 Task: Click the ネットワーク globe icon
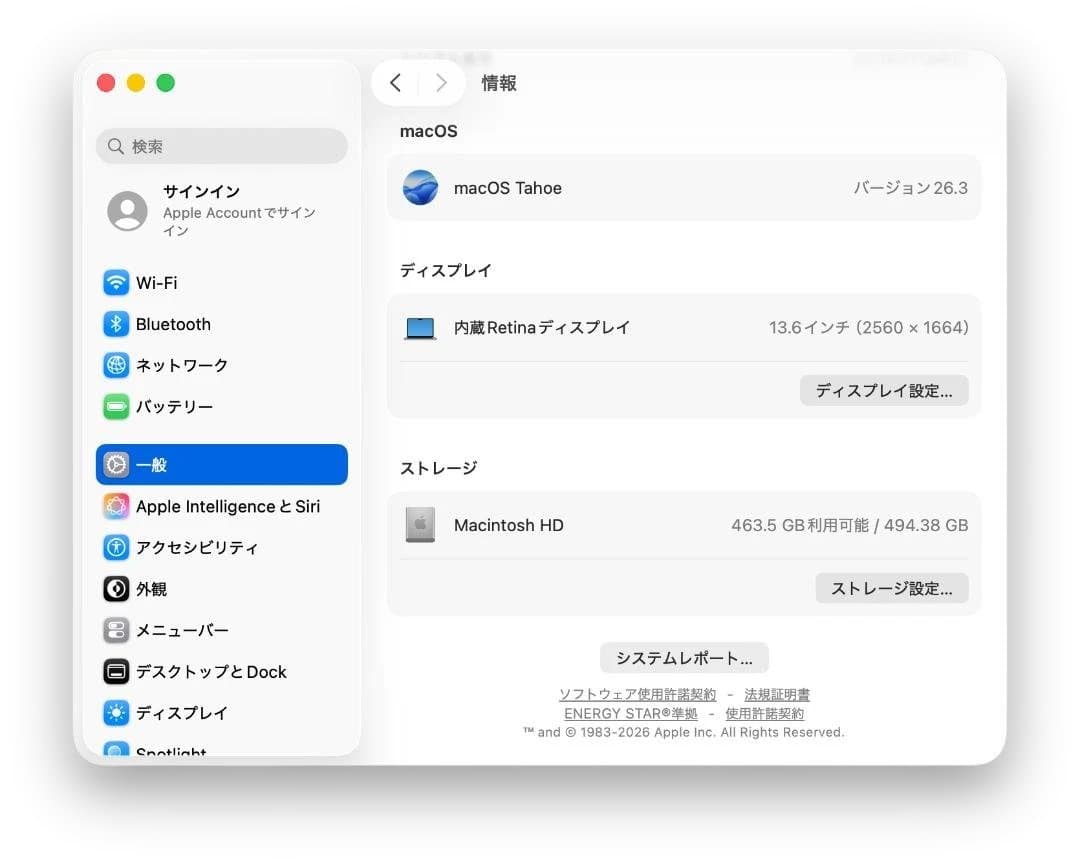pos(117,365)
